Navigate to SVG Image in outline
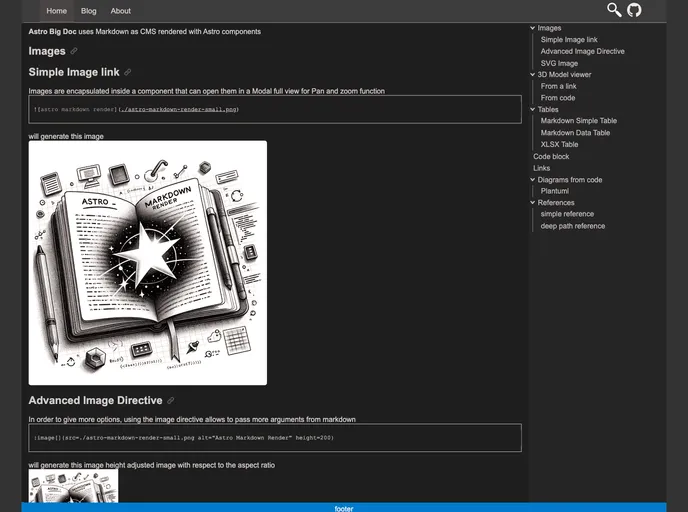Screen dimensions: 688x512 click(559, 63)
